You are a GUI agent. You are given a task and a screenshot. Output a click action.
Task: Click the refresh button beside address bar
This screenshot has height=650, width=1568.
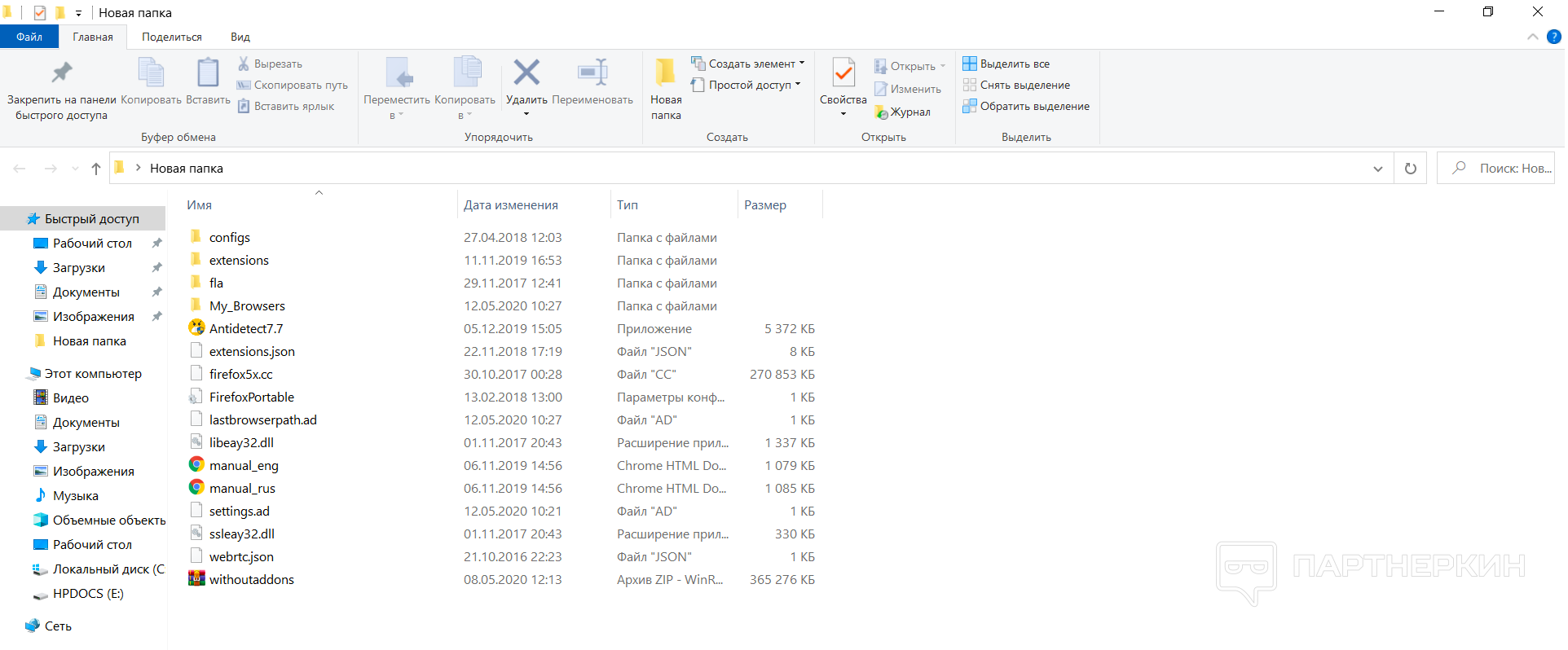1410,169
